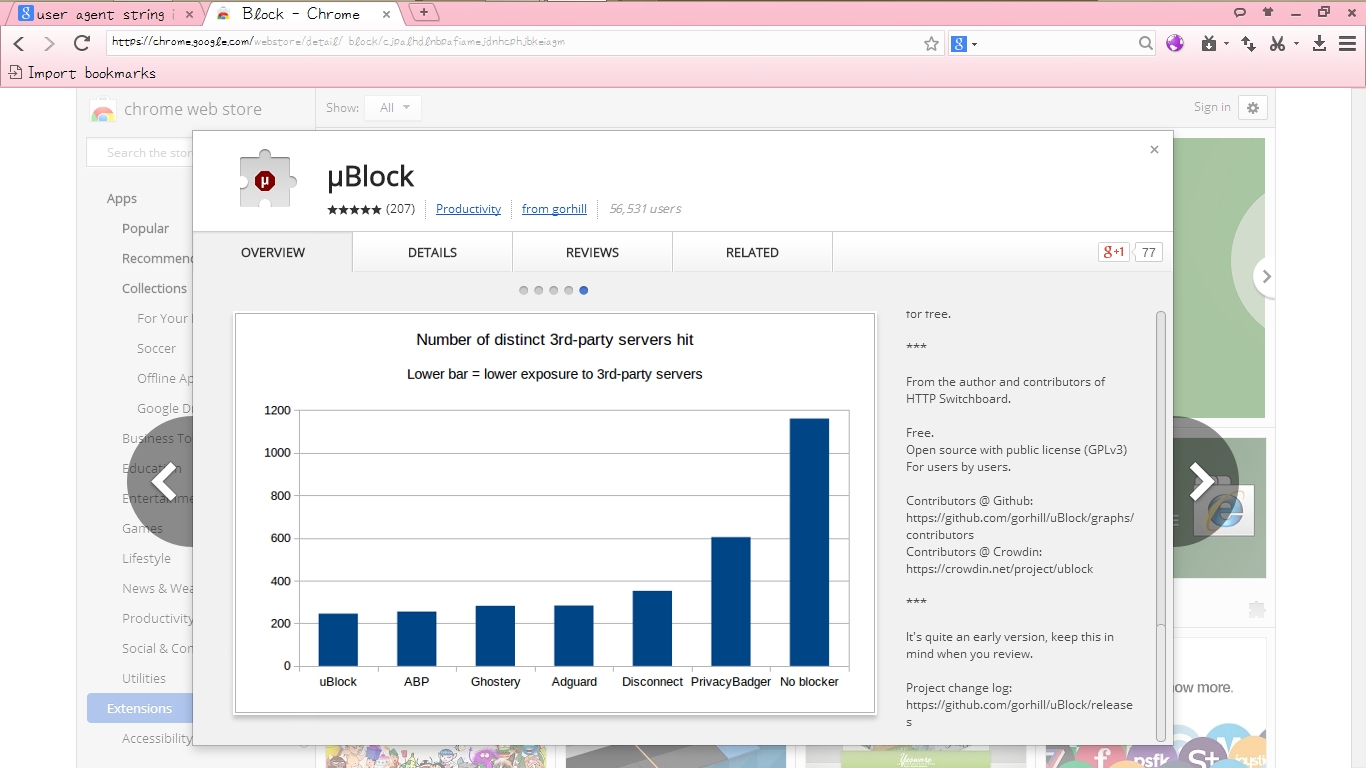Click the Collections category in the sidebar
The image size is (1366, 768).
click(154, 288)
